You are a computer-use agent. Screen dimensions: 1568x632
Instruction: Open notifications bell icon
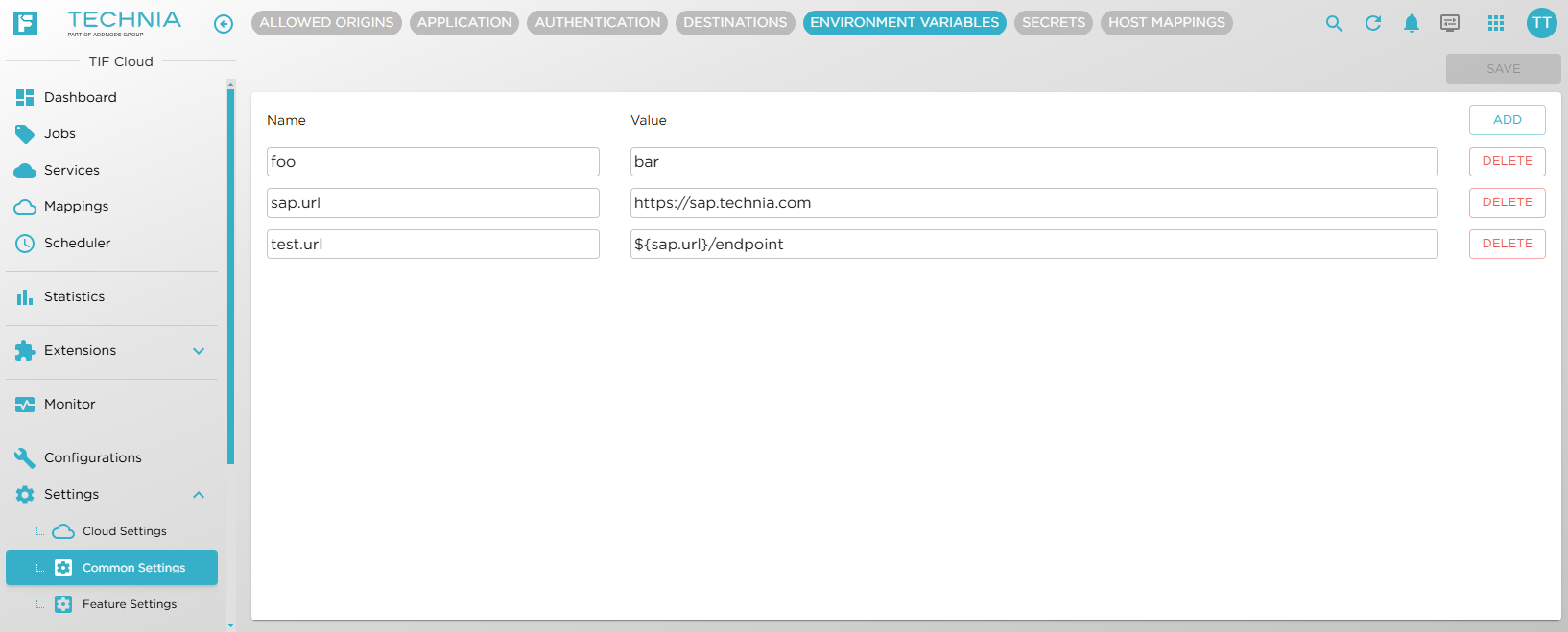pyautogui.click(x=1411, y=23)
